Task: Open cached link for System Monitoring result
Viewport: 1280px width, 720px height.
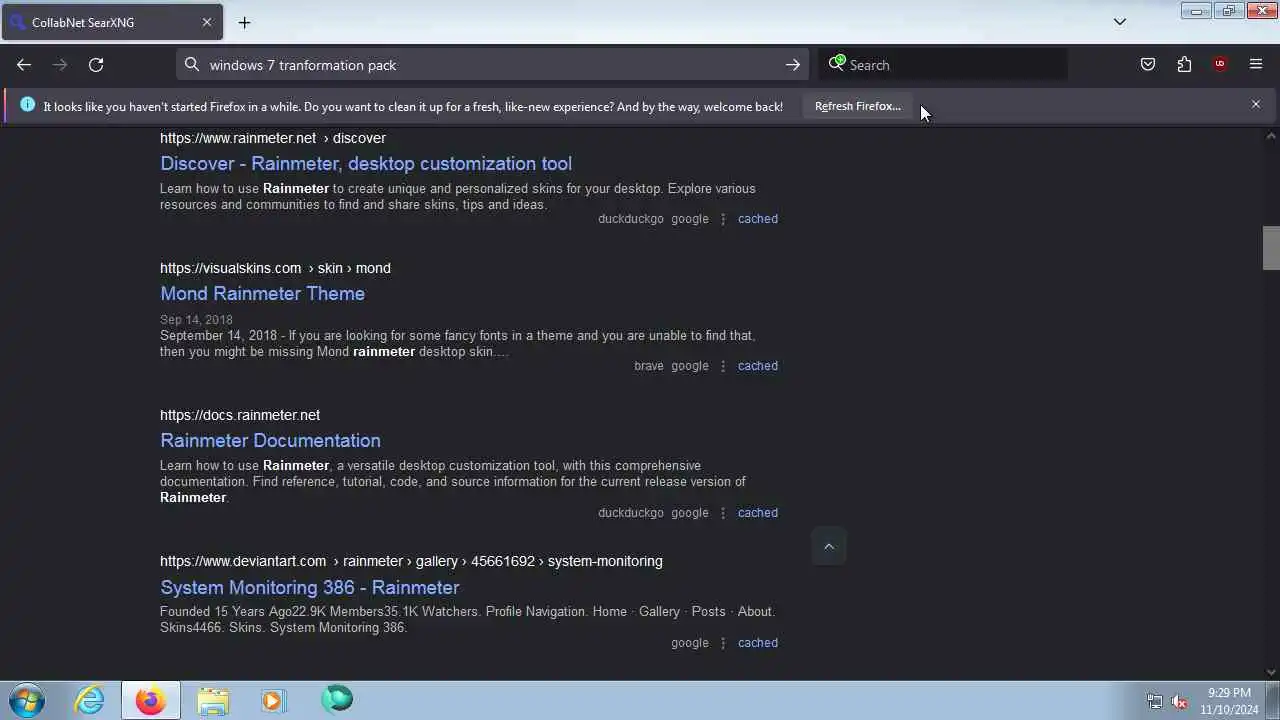Action: coord(758,643)
